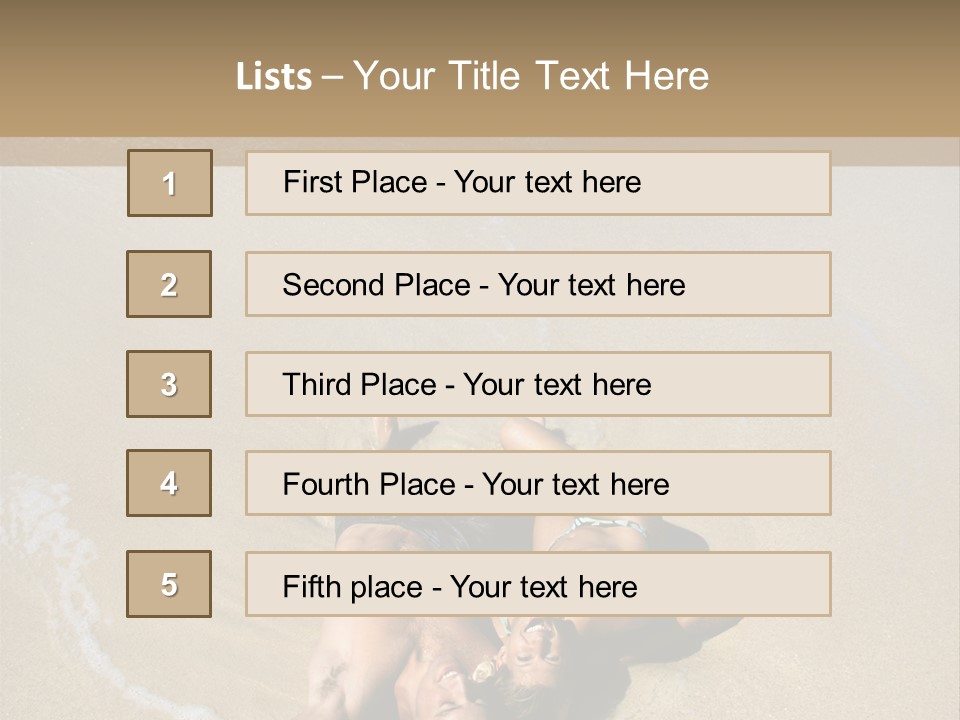Pick the number 3 box

169,384
